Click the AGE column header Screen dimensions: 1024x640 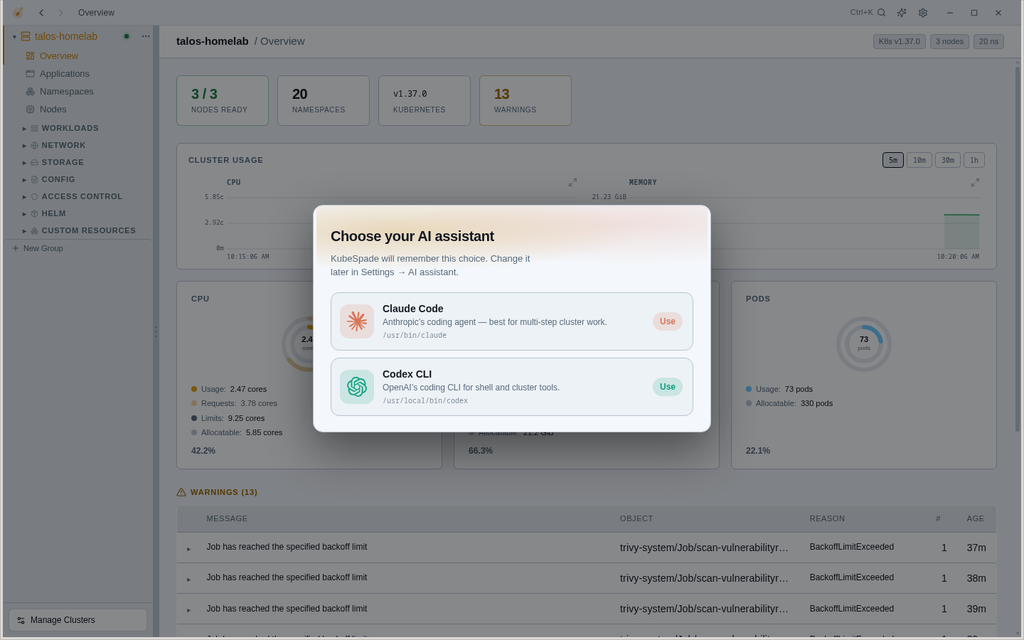pyautogui.click(x=975, y=519)
